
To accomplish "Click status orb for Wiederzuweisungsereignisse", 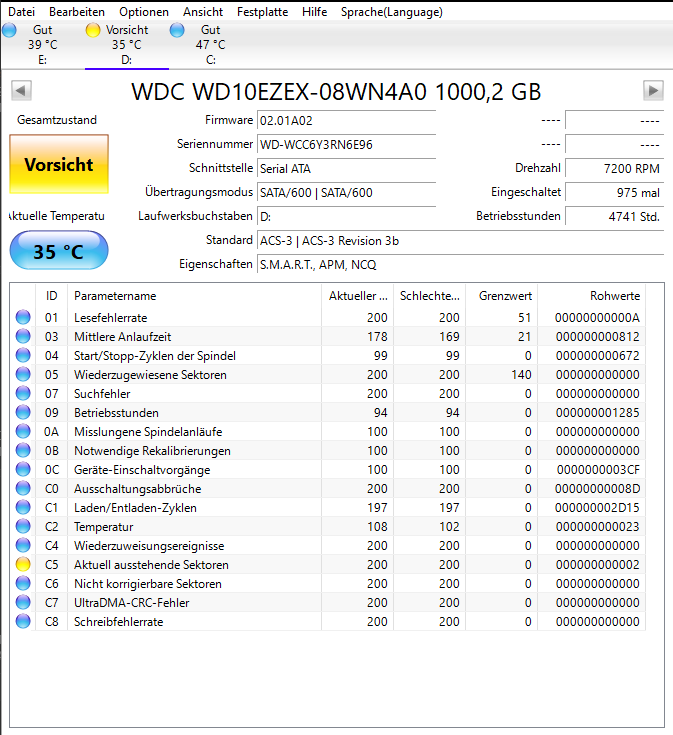I will (23, 545).
